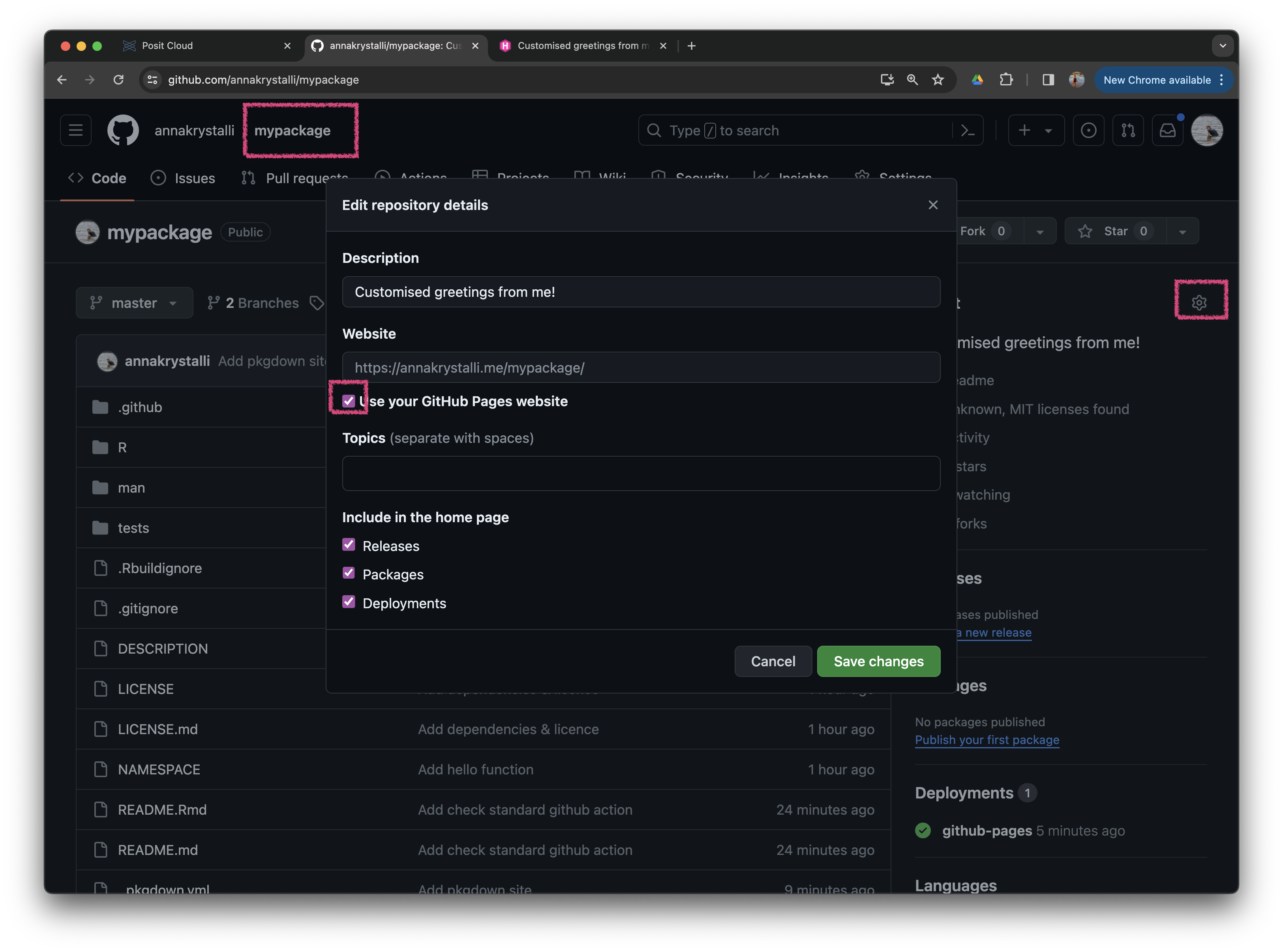This screenshot has width=1283, height=952.
Task: Click Save changes button
Action: pos(878,661)
